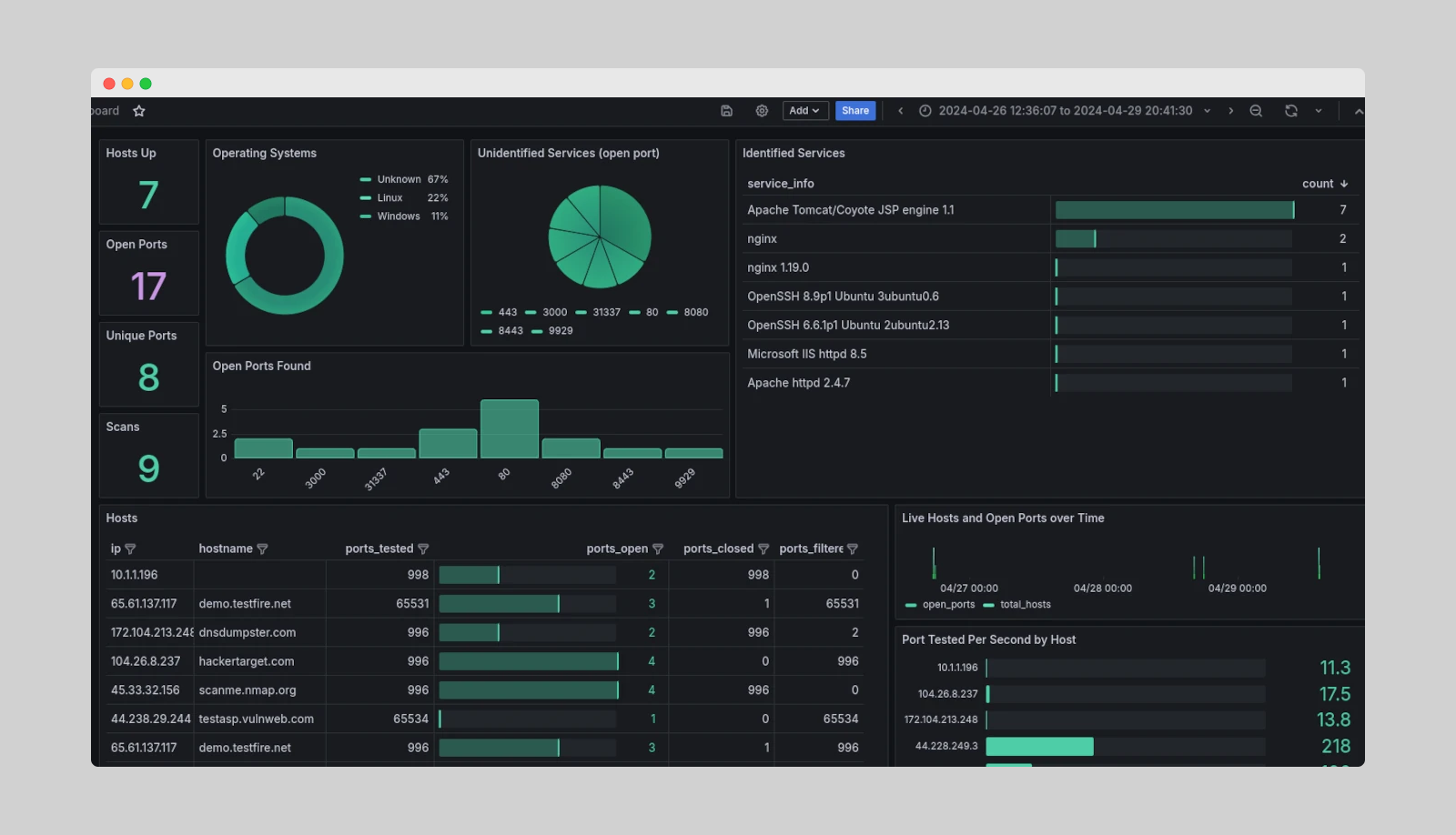Click the Share button
1456x835 pixels.
tap(855, 111)
